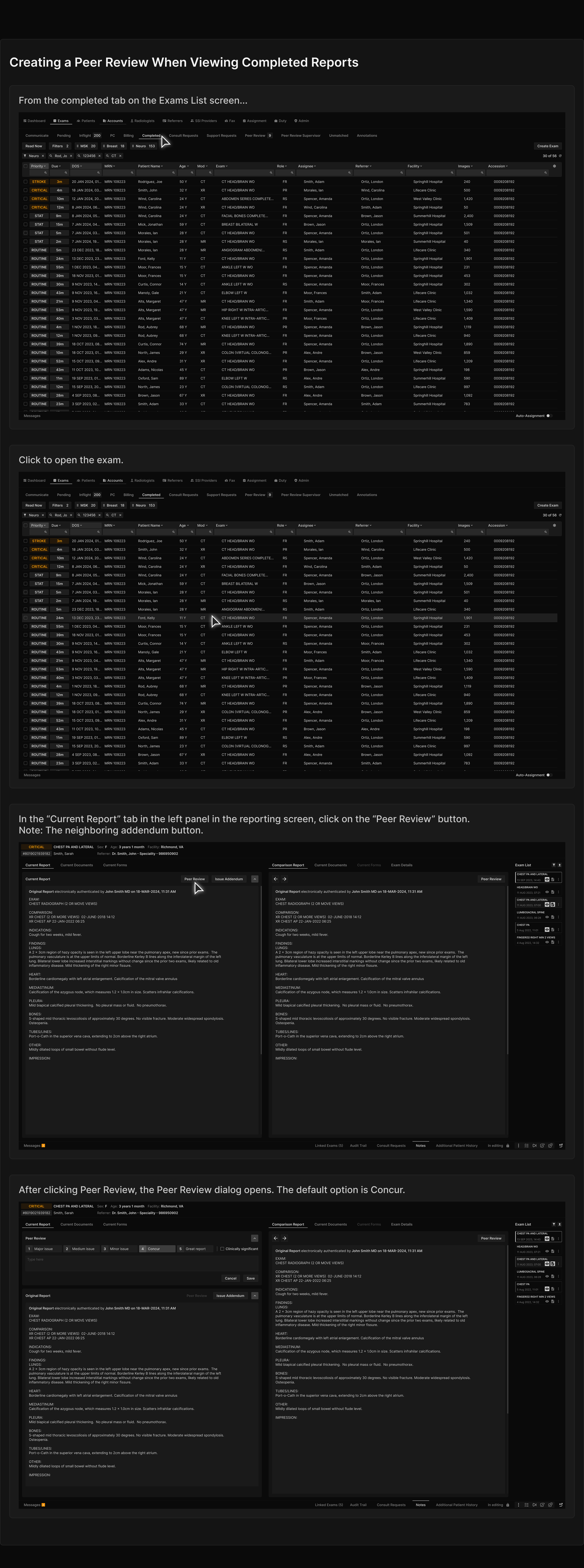Click orange Messages indicator on reporting screen
Viewport: 584px width, 1568px height.
(43, 1146)
